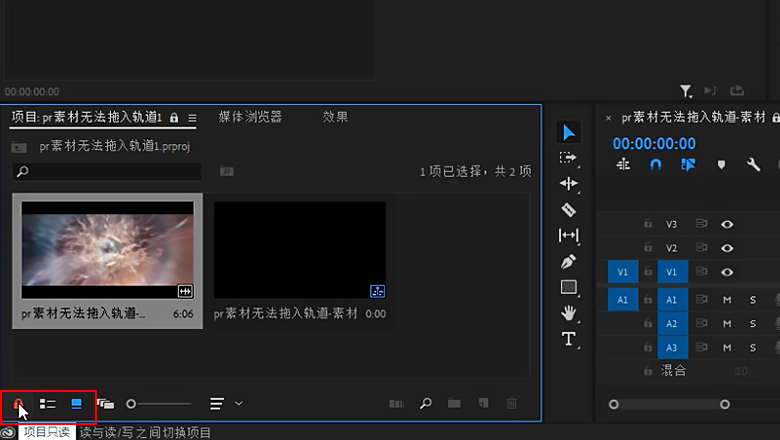Screen dimensions: 780x440
Task: Select the Selection (arrow) tool
Action: tap(569, 133)
